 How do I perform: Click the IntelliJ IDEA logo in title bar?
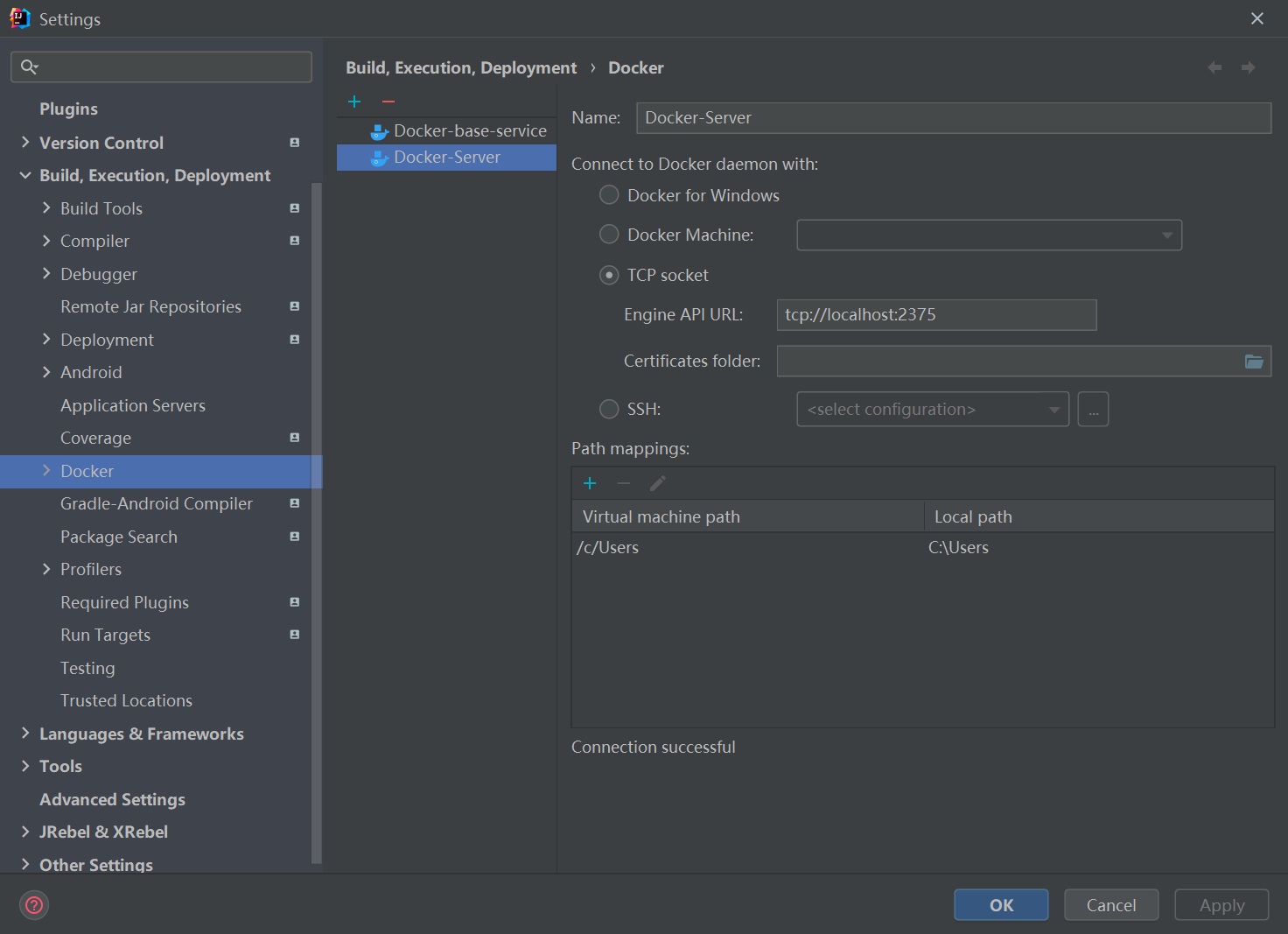click(19, 18)
